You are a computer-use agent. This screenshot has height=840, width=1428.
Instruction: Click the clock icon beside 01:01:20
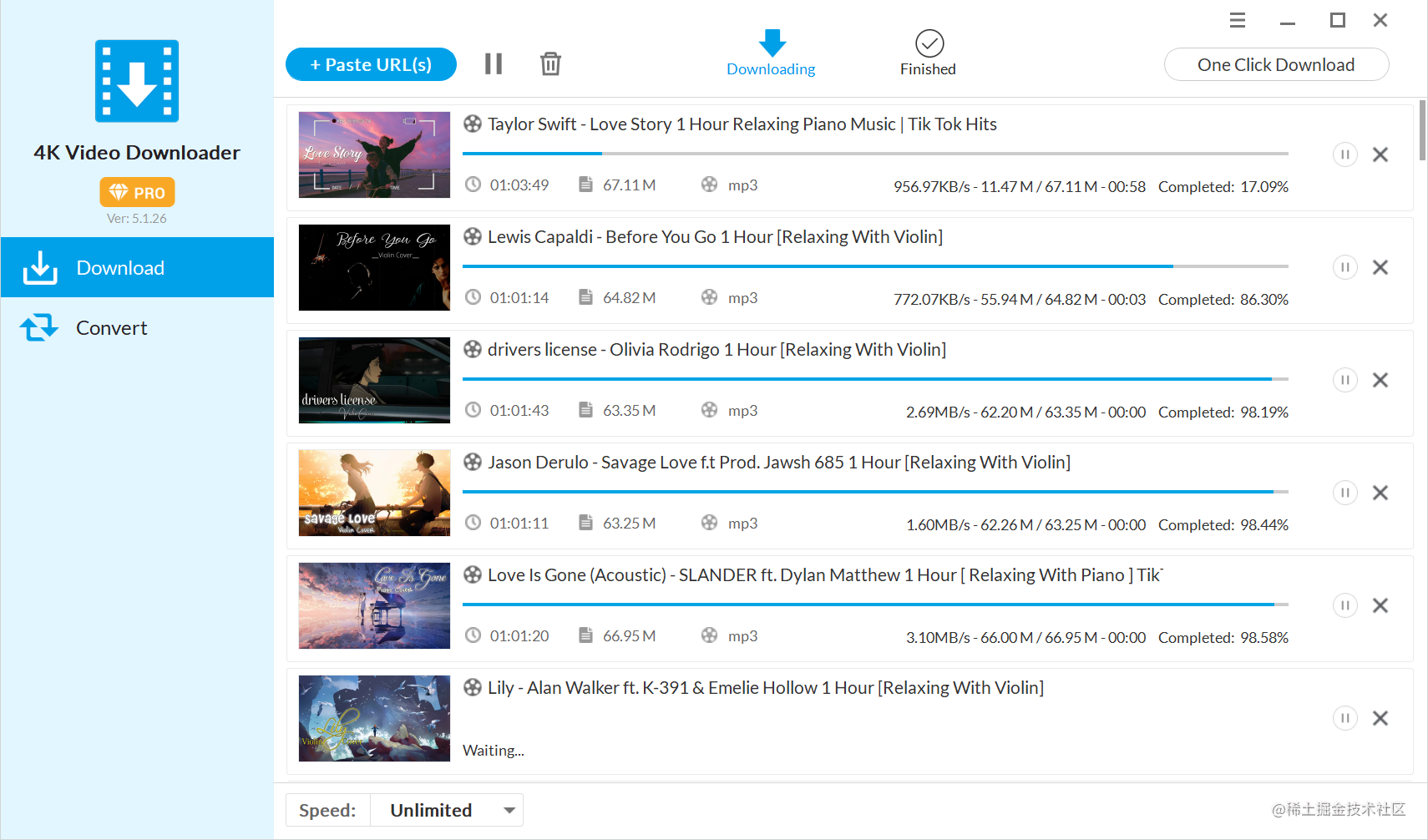pos(473,635)
